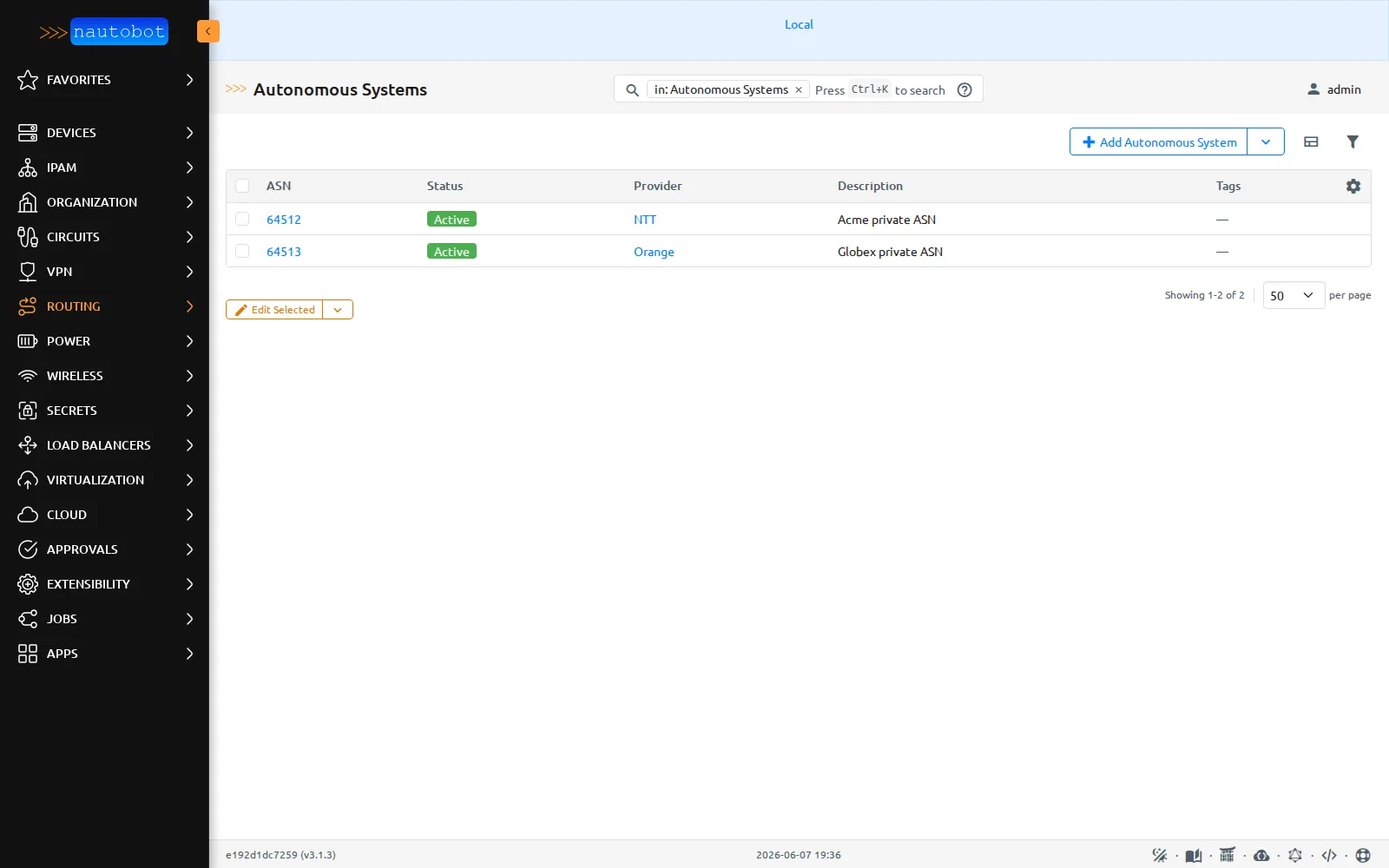1389x868 pixels.
Task: Click the Edit Selected button
Action: (274, 310)
